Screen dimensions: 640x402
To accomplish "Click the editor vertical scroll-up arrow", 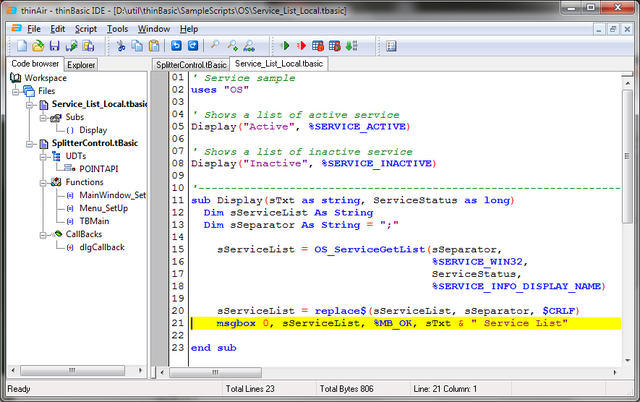I will tap(627, 83).
